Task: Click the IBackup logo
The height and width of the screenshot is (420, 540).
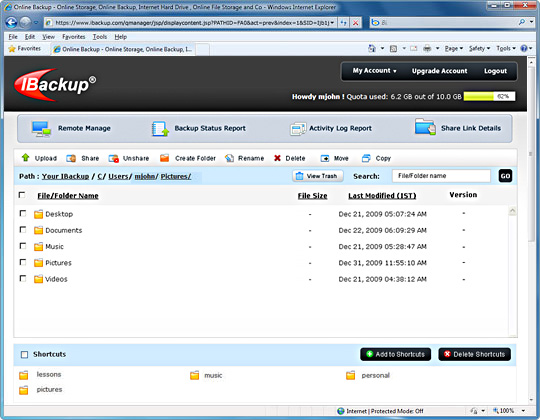Action: click(55, 85)
